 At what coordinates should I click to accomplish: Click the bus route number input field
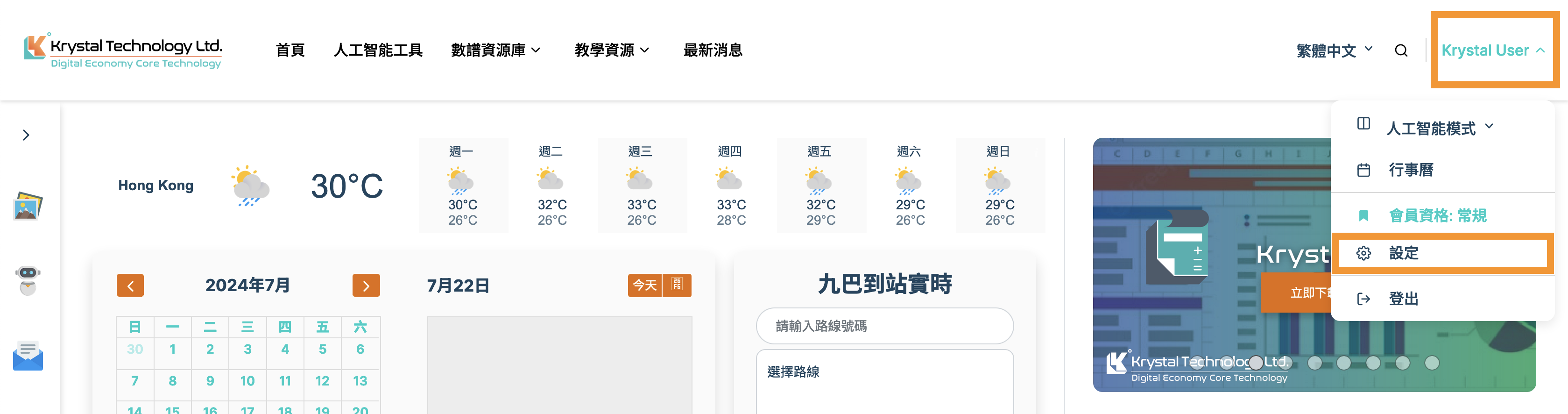pyautogui.click(x=884, y=326)
